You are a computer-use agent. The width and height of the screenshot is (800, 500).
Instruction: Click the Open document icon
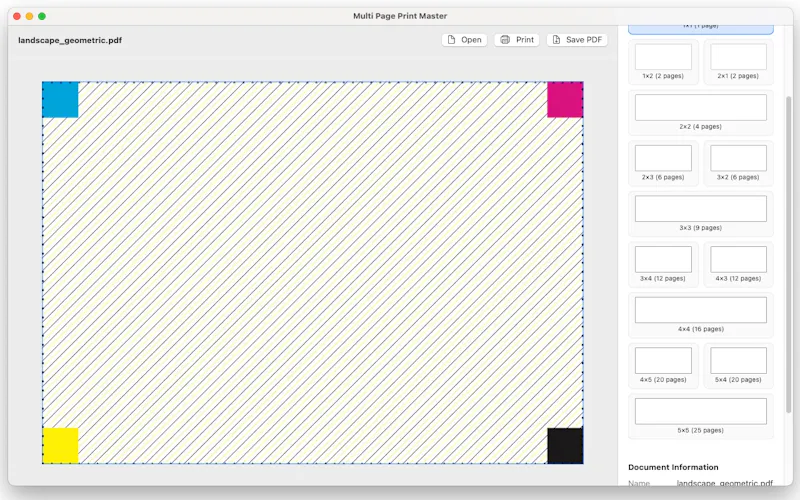pos(451,40)
